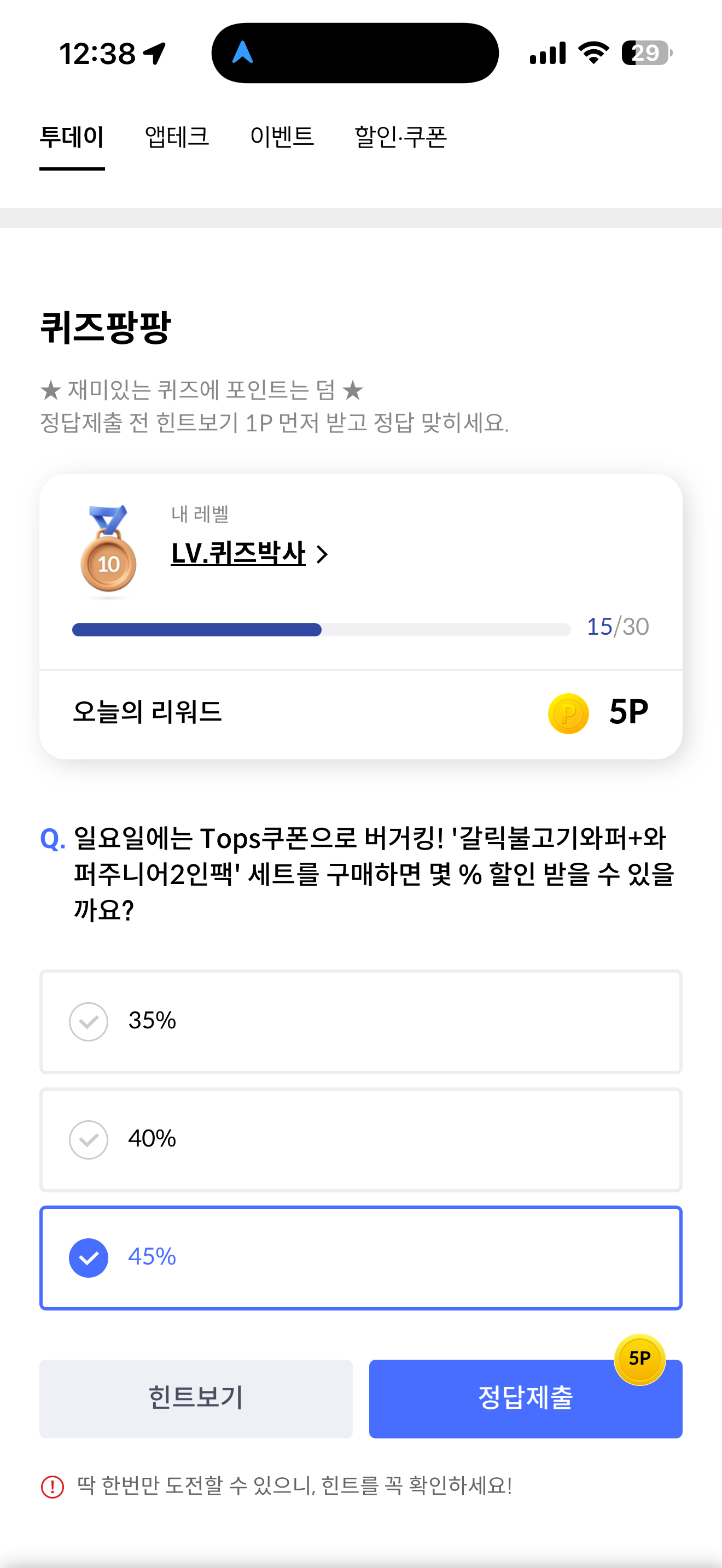Tap the gold P coin in today's reward
The width and height of the screenshot is (722, 1568).
(x=568, y=713)
